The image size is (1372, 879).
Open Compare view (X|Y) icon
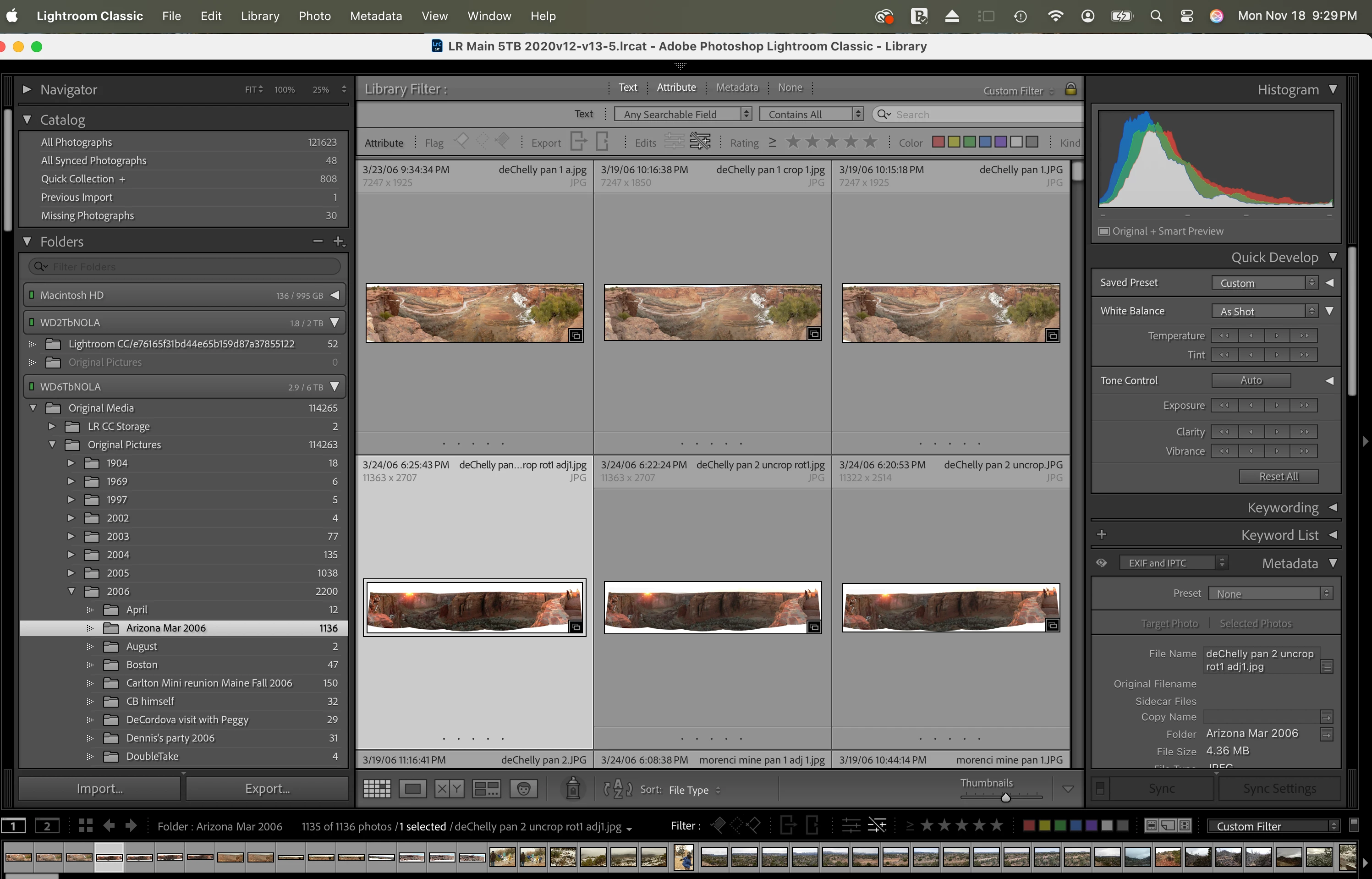point(449,789)
